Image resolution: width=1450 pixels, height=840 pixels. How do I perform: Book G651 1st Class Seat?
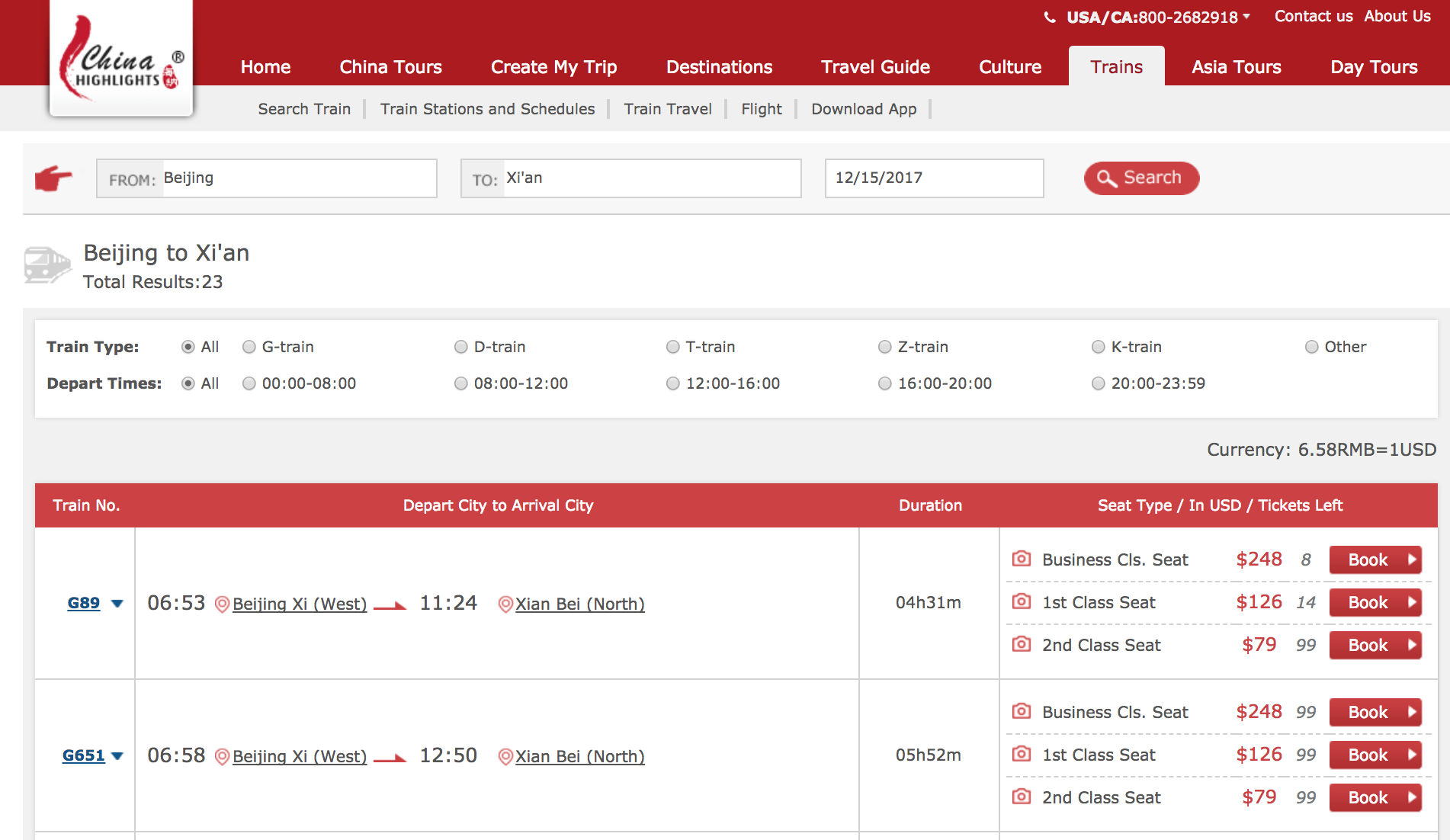tap(1375, 755)
